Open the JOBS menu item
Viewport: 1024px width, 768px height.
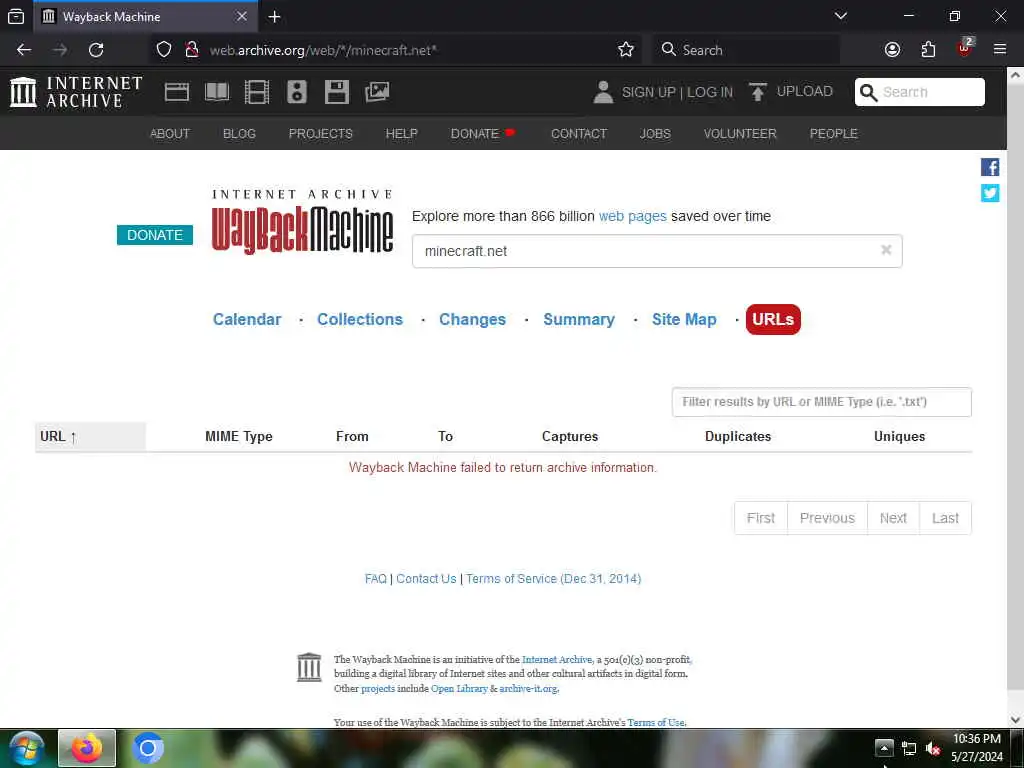655,134
